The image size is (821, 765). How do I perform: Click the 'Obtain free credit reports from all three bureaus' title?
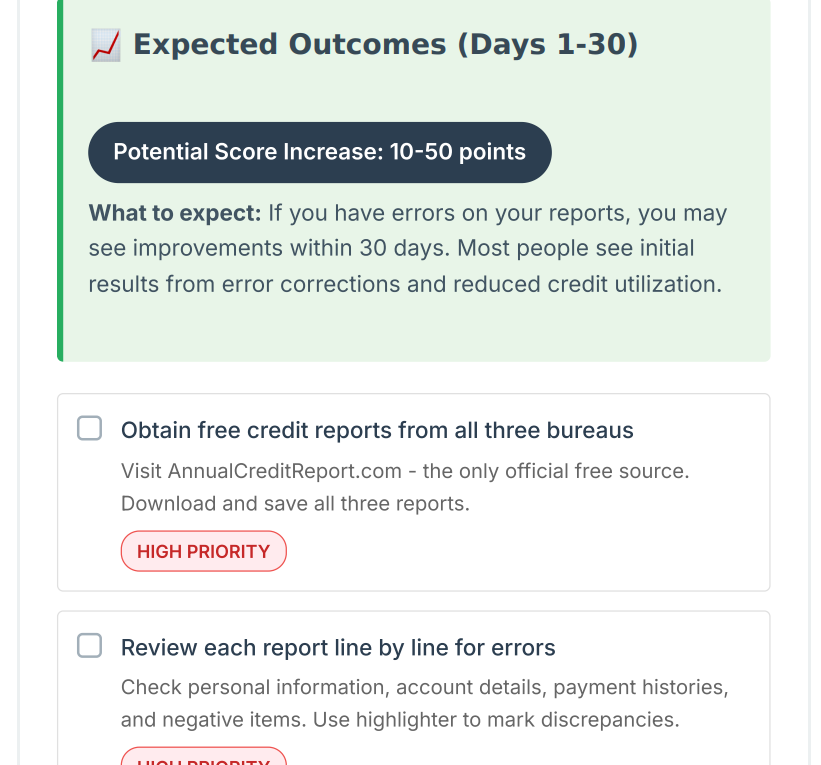tap(377, 430)
